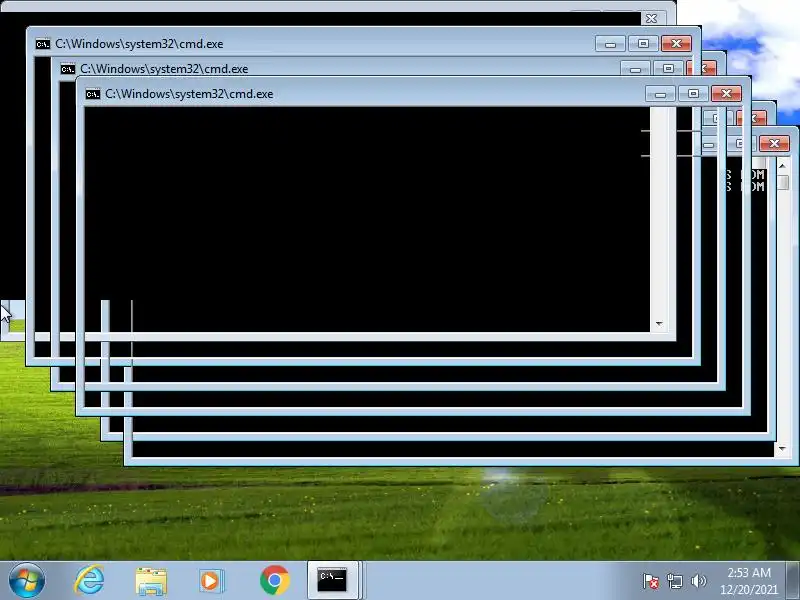Open Windows Explorer folder icon in taskbar

pos(151,582)
